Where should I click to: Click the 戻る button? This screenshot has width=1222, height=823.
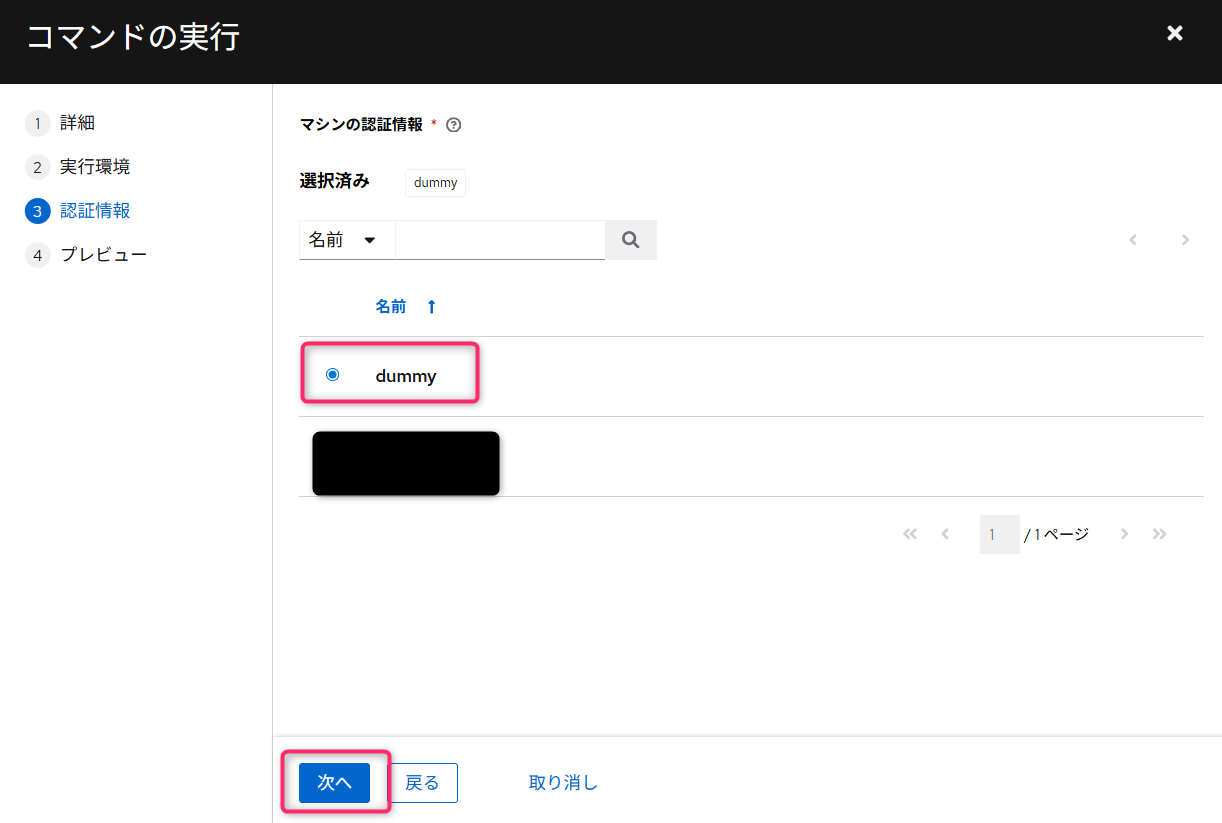[422, 783]
